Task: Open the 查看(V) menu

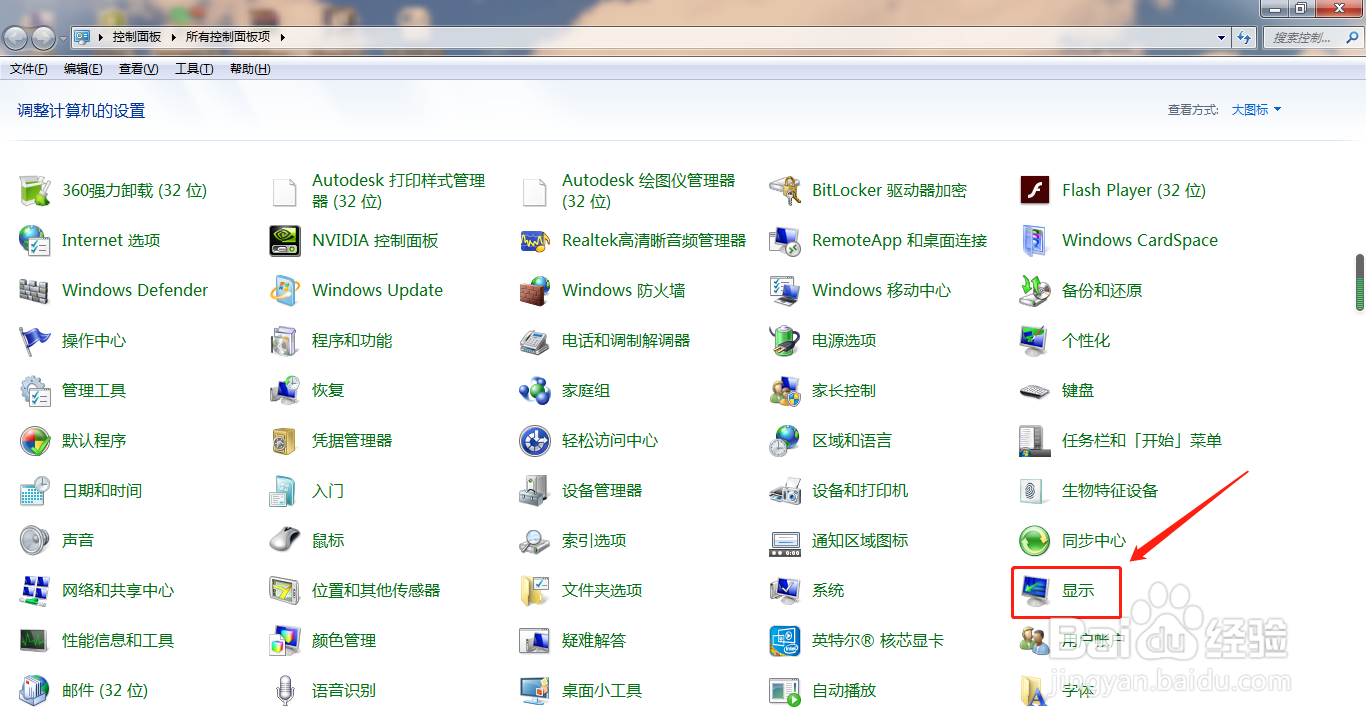Action: tap(138, 69)
